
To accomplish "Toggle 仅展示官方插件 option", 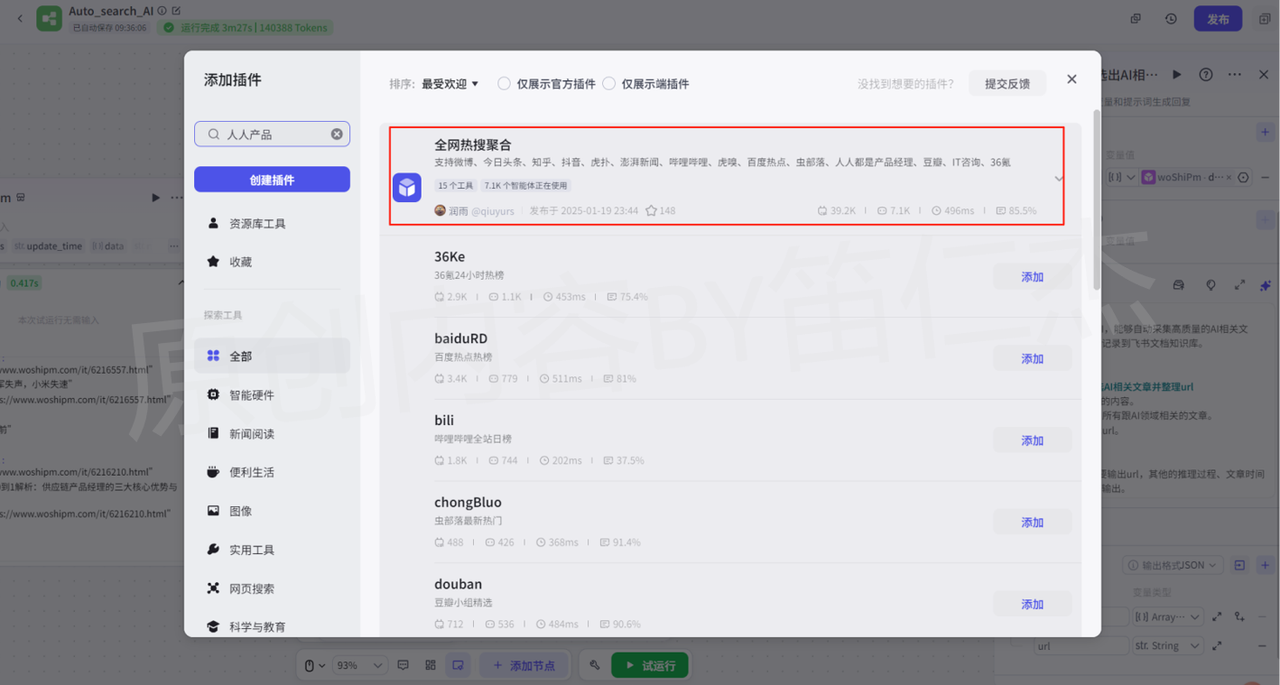I will coord(504,84).
